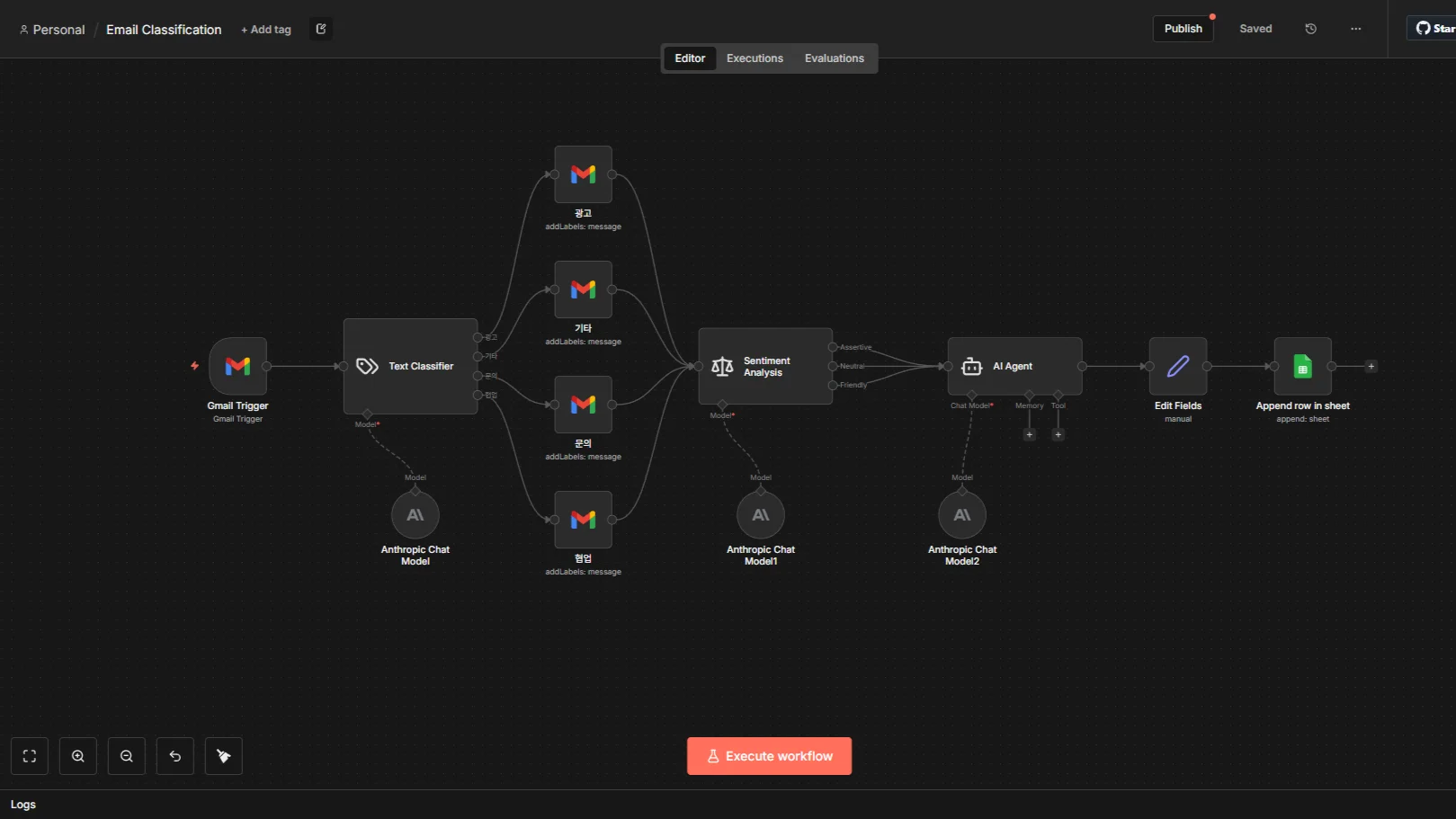Add a node after Append row in sheet
Viewport: 1456px width, 819px height.
pos(1371,366)
